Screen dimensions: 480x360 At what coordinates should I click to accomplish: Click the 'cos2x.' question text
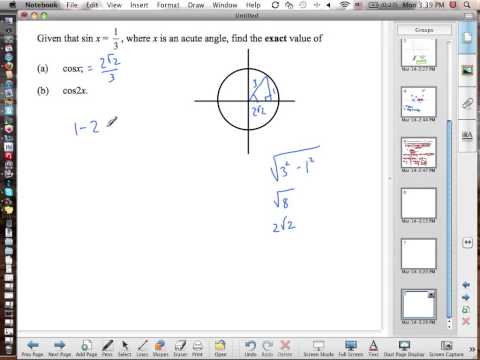pos(75,91)
